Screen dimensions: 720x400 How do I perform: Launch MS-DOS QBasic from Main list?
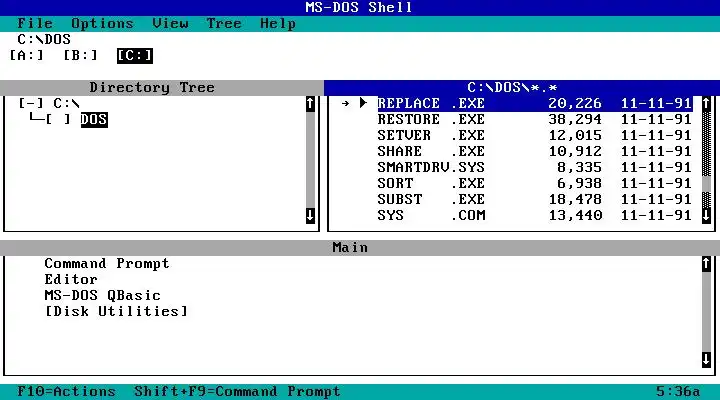tap(102, 295)
